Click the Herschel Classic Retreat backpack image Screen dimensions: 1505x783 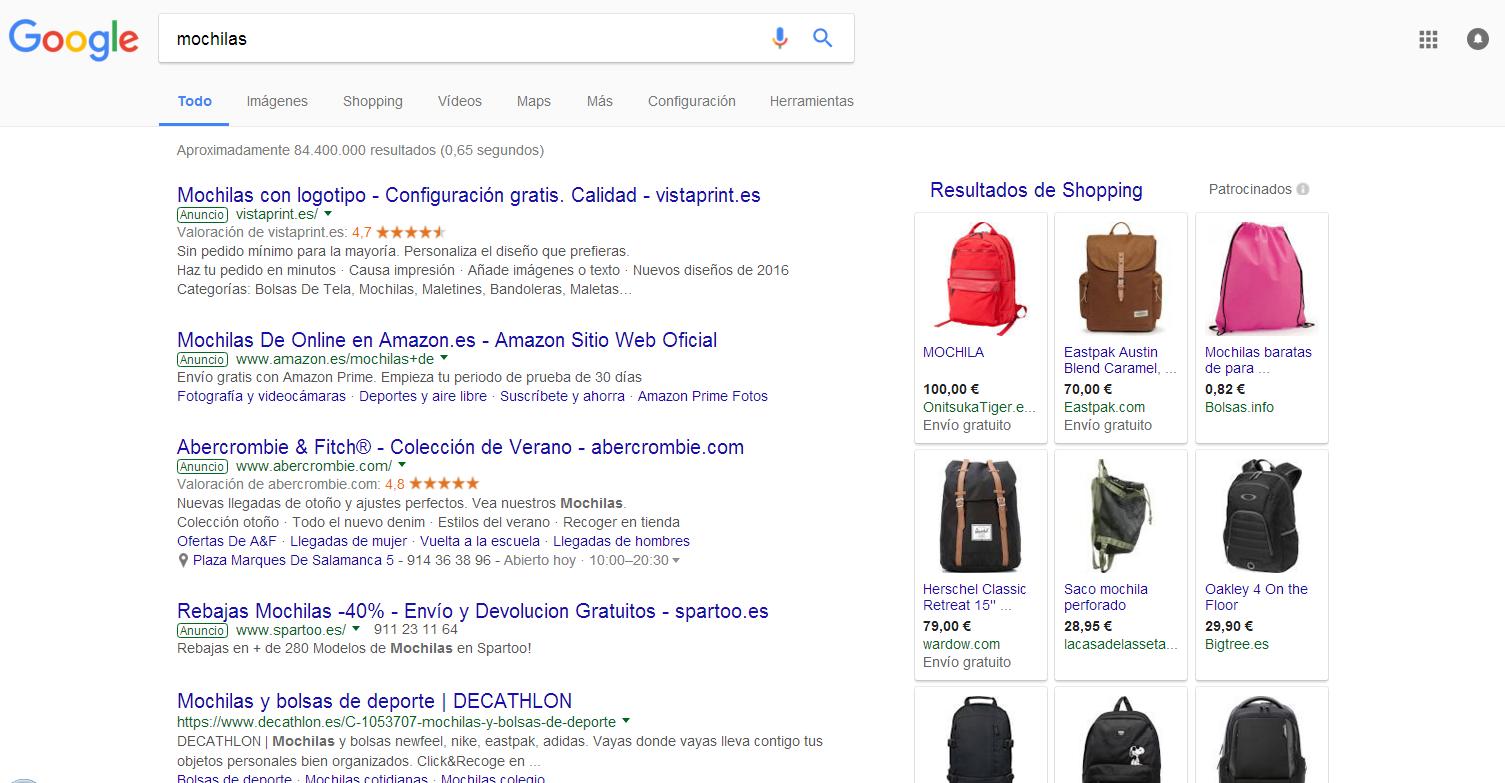click(980, 516)
